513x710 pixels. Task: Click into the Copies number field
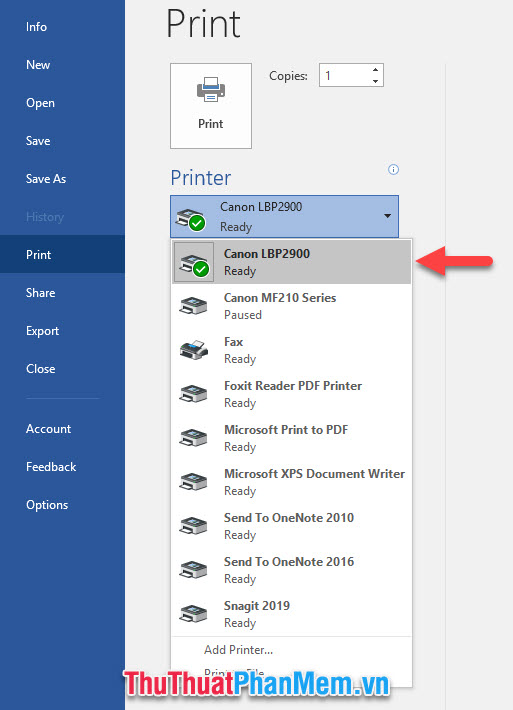(x=345, y=75)
